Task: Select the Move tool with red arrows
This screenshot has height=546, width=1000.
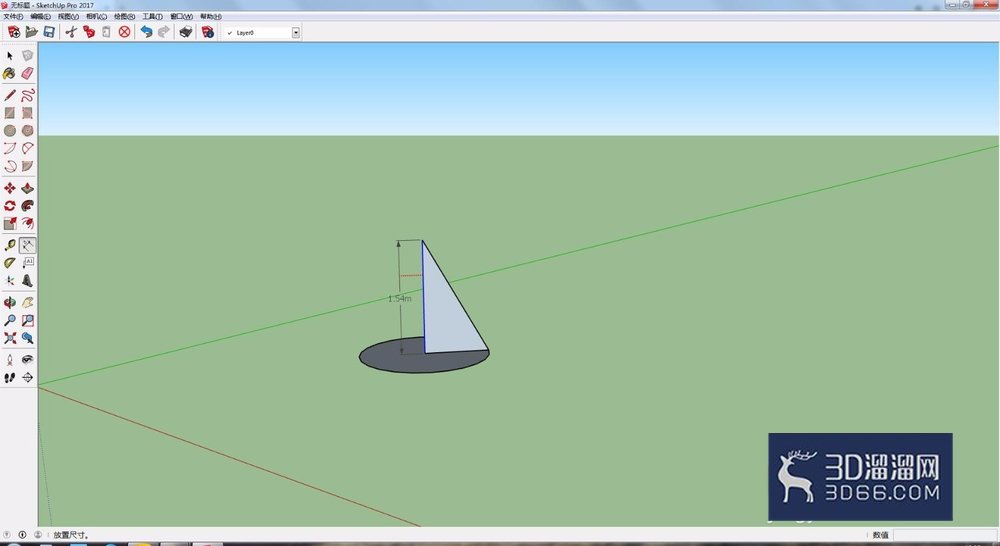Action: click(x=10, y=188)
